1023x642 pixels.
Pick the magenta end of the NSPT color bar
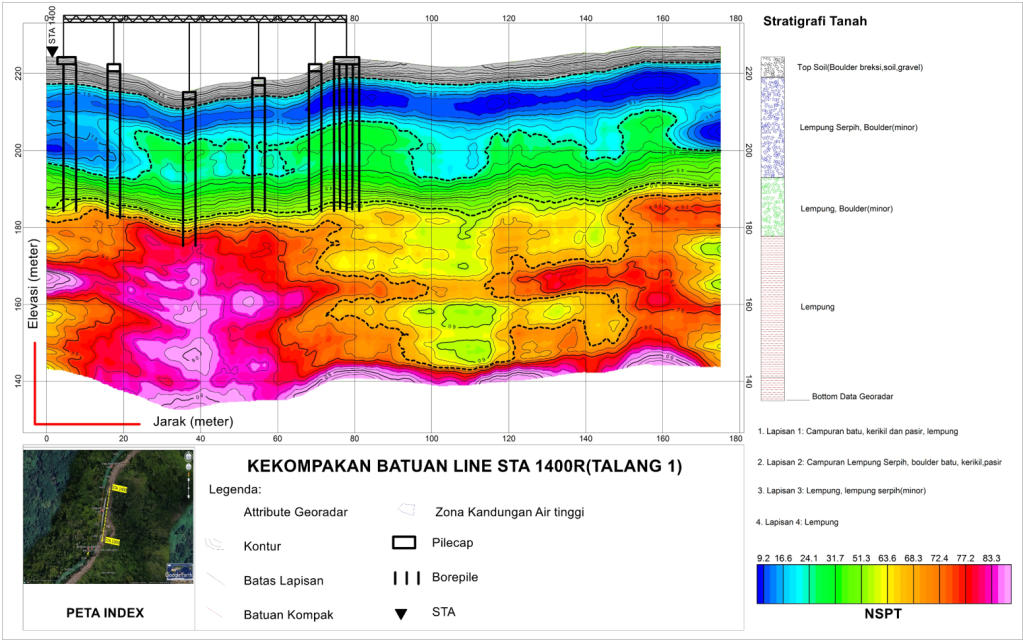click(x=1005, y=585)
